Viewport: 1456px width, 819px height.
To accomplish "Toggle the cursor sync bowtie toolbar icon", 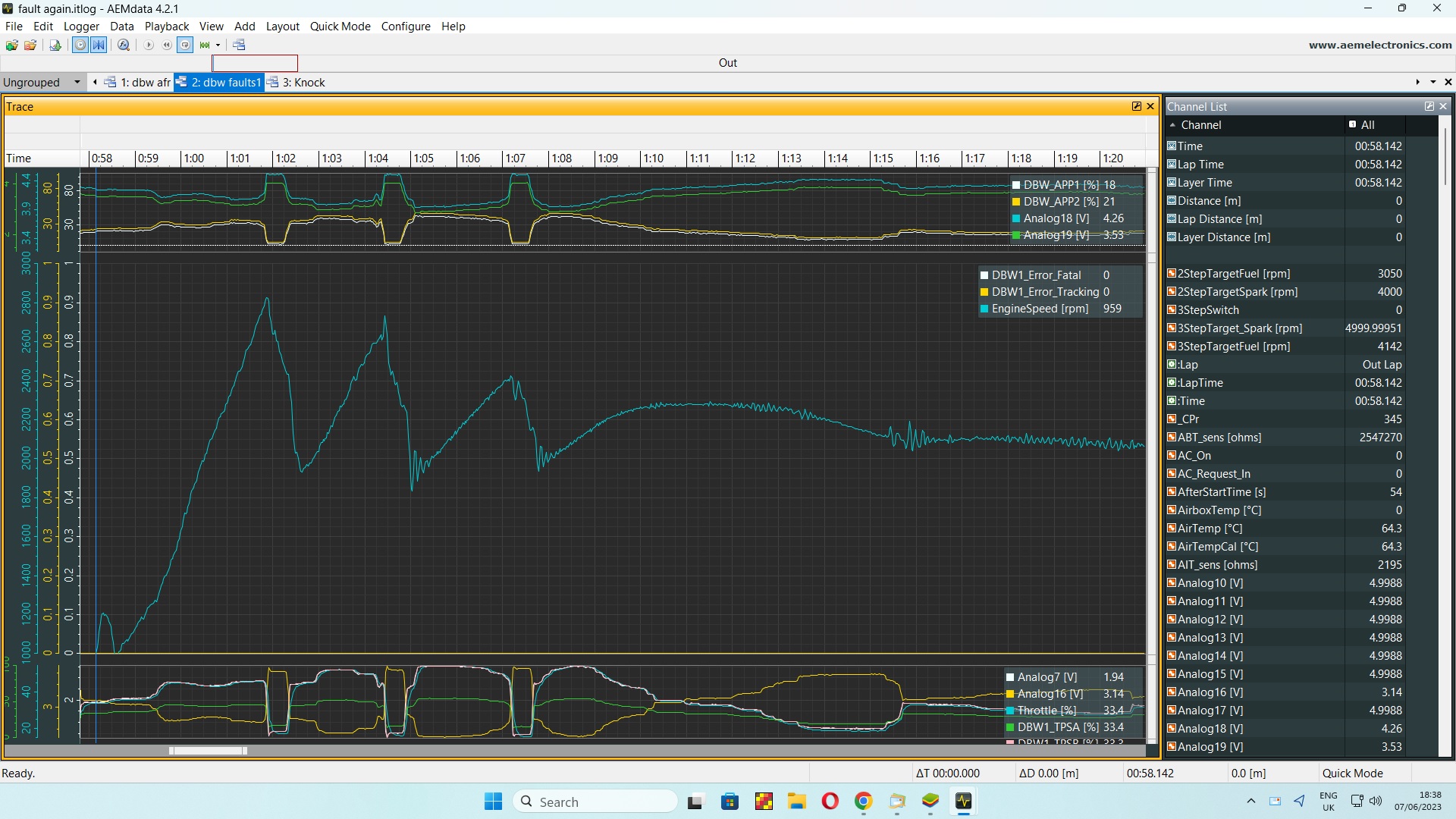I will 99,45.
